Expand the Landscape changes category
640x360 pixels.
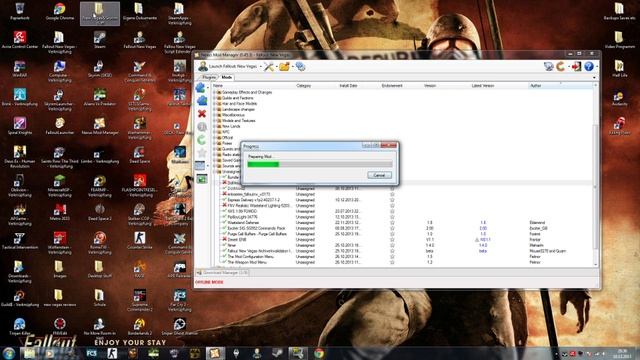(214, 109)
